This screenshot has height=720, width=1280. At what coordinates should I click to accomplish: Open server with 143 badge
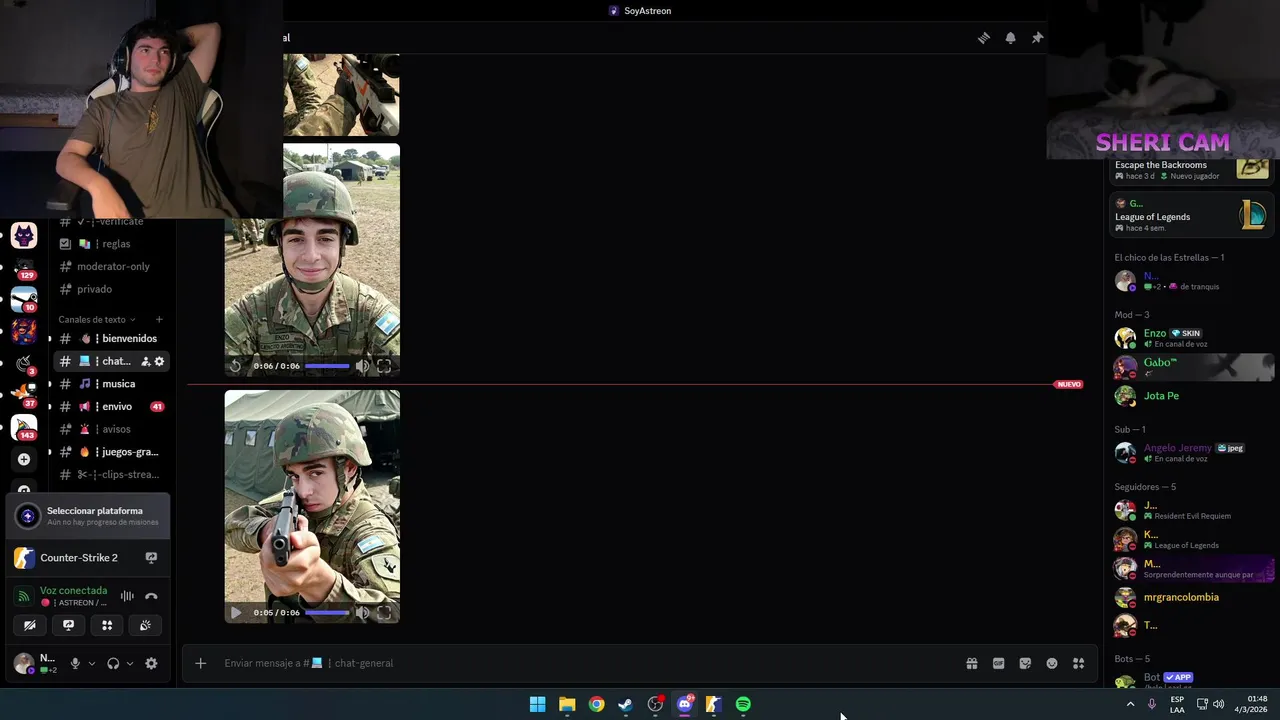[x=24, y=428]
